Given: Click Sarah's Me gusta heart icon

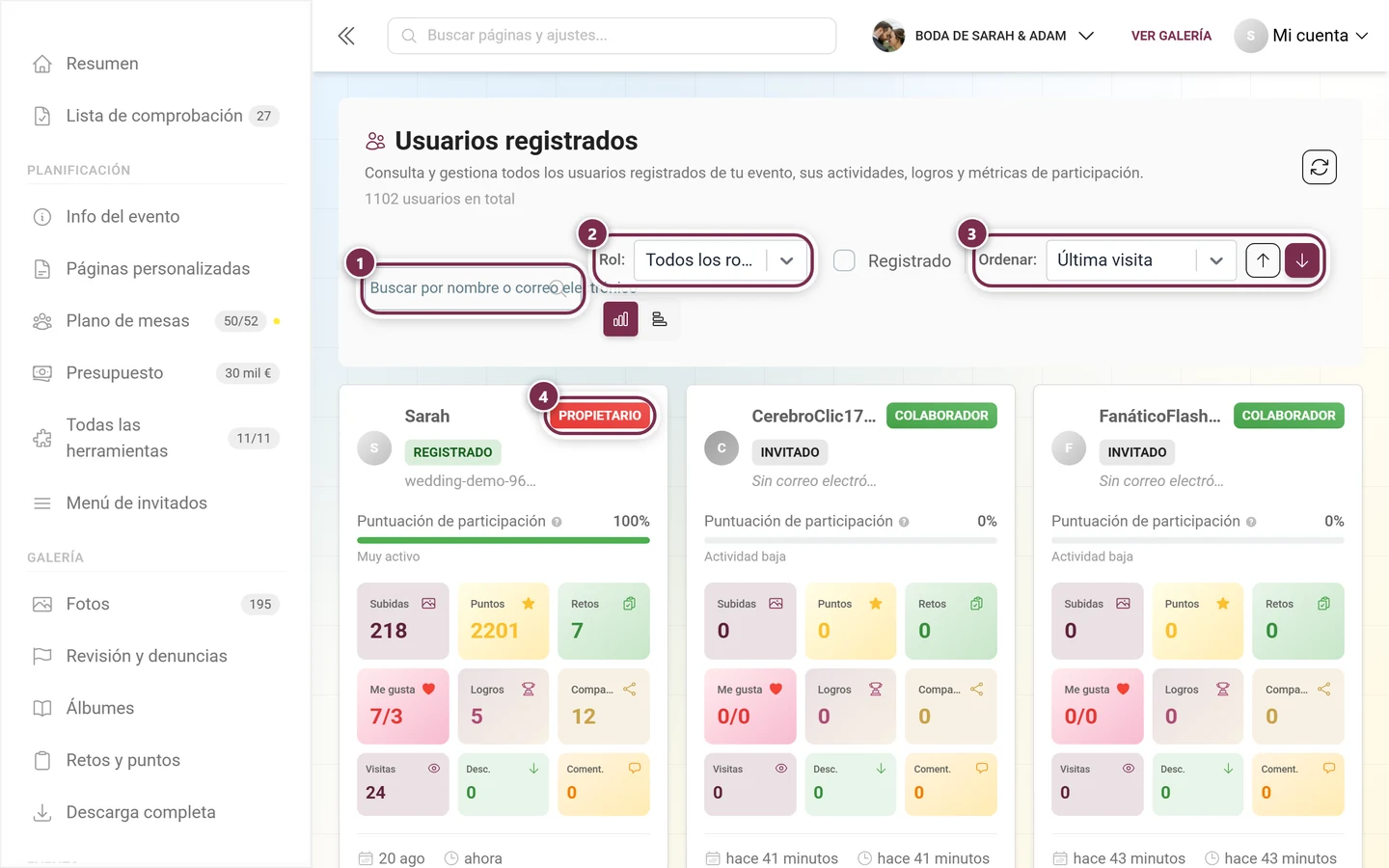Looking at the screenshot, I should [x=428, y=689].
